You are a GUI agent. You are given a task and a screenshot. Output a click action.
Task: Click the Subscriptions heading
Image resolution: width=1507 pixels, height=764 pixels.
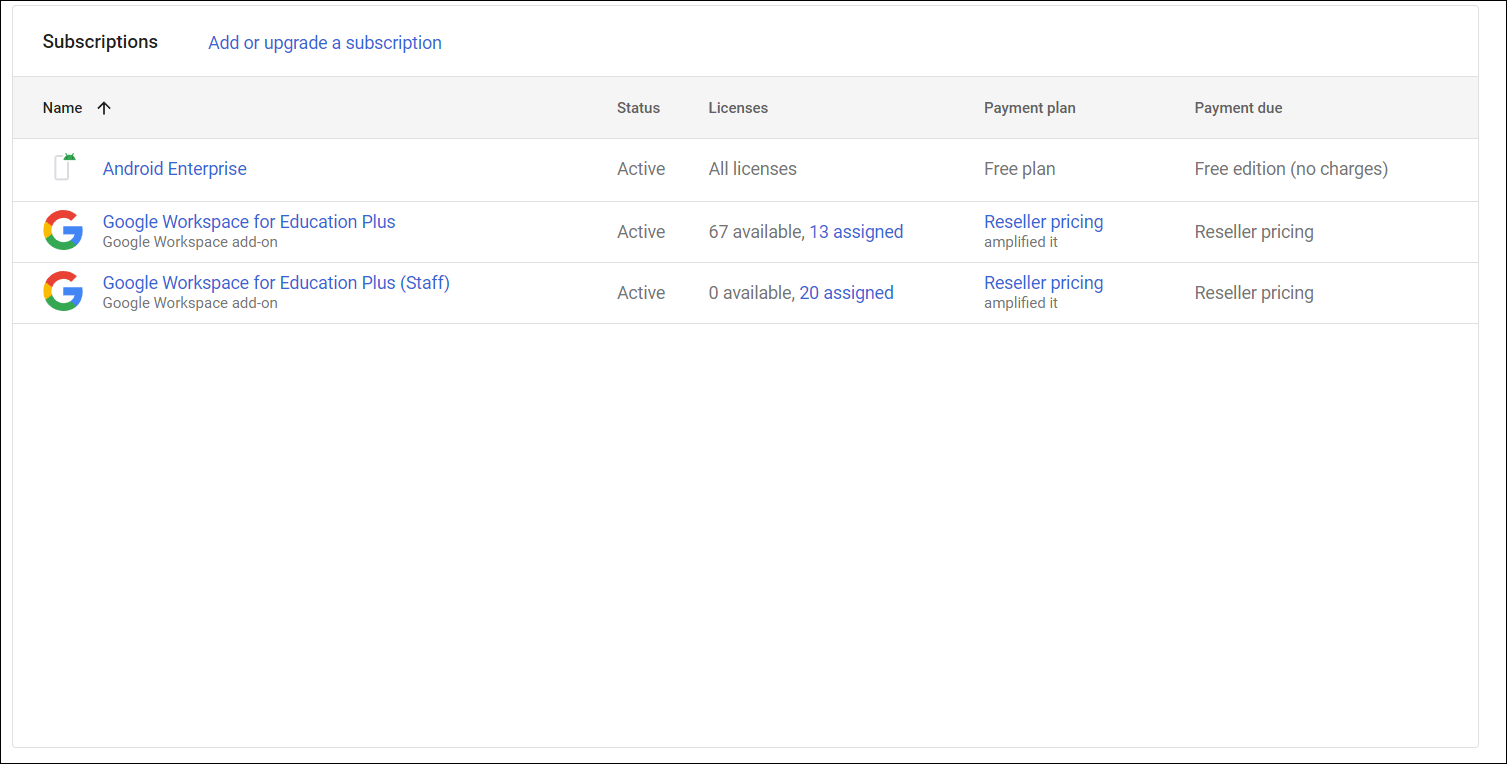tap(100, 42)
